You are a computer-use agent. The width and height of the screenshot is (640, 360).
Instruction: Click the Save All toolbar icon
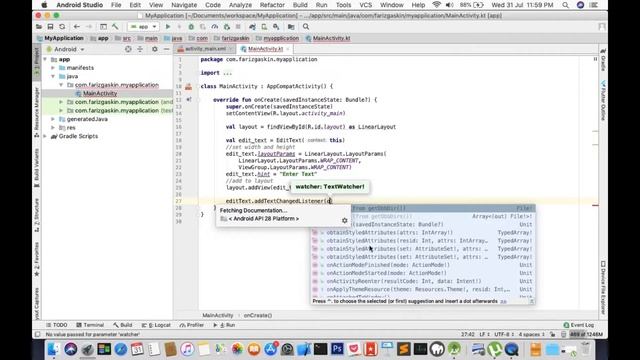(x=50, y=27)
